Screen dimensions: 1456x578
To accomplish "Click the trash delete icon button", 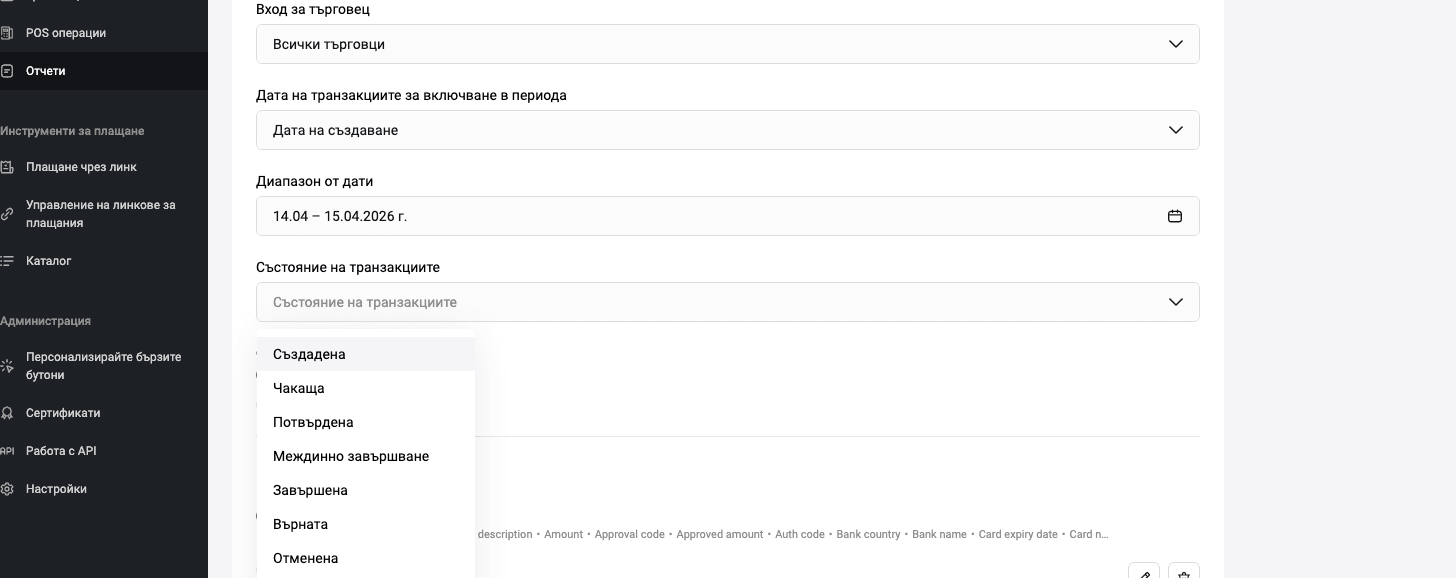I will pyautogui.click(x=1184, y=573).
